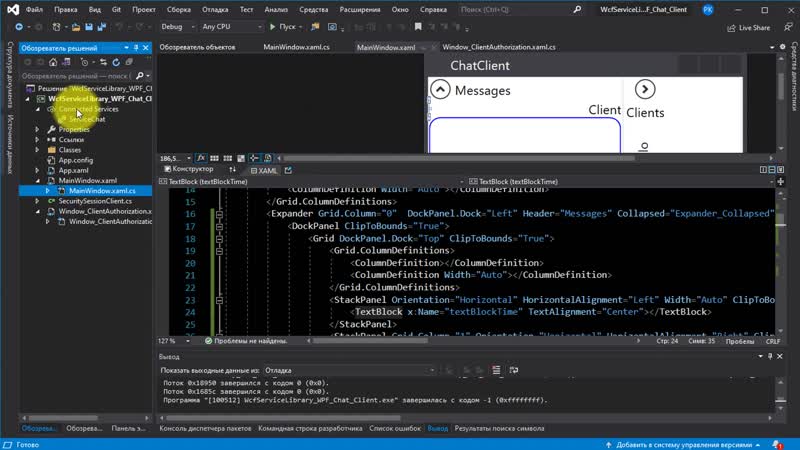This screenshot has width=800, height=450.
Task: Open the Расширения menu
Action: 360,9
